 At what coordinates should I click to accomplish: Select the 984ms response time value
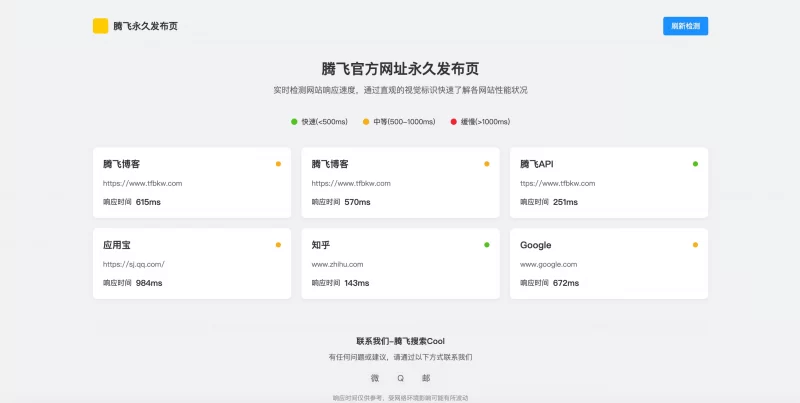click(x=149, y=283)
